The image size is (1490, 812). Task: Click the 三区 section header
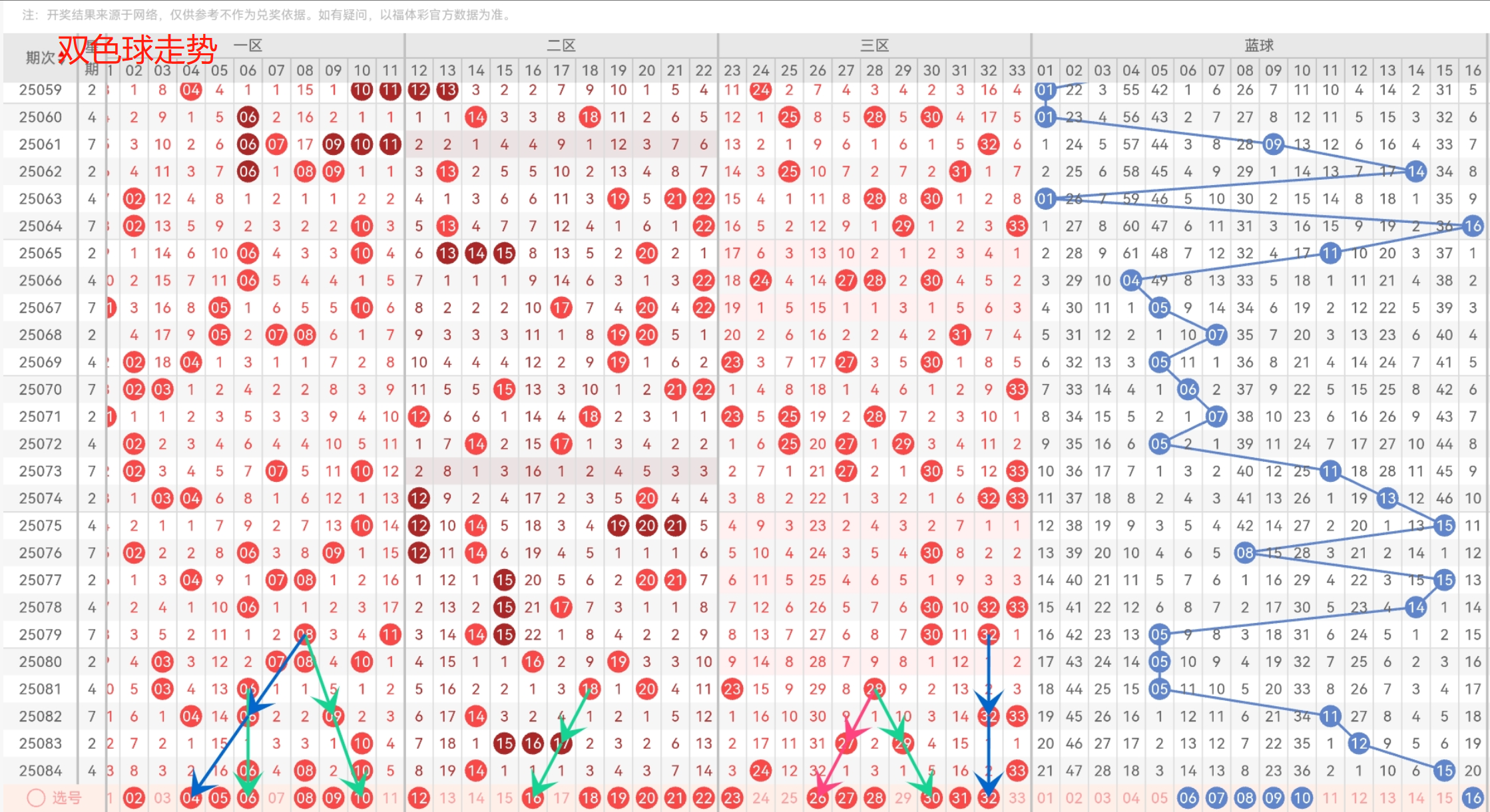[874, 45]
